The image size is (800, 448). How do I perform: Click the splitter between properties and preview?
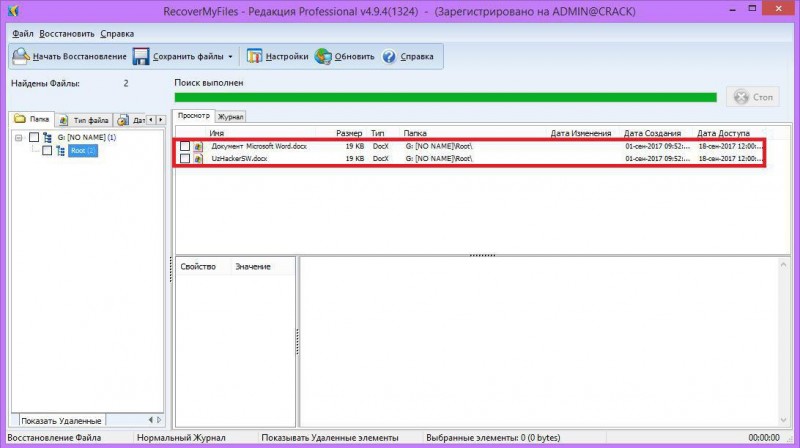pyautogui.click(x=297, y=342)
